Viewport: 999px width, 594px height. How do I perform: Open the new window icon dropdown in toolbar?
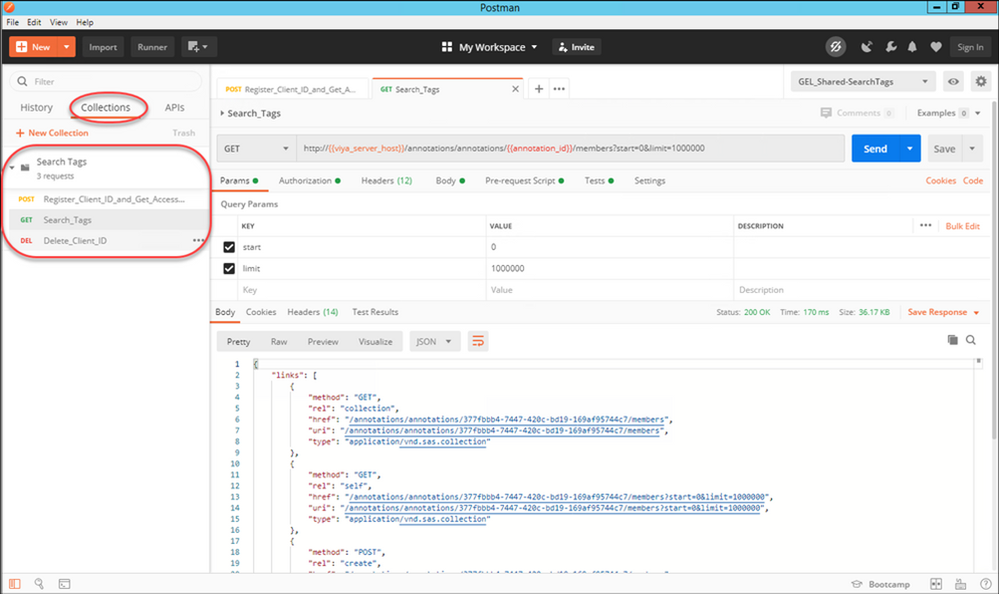198,47
